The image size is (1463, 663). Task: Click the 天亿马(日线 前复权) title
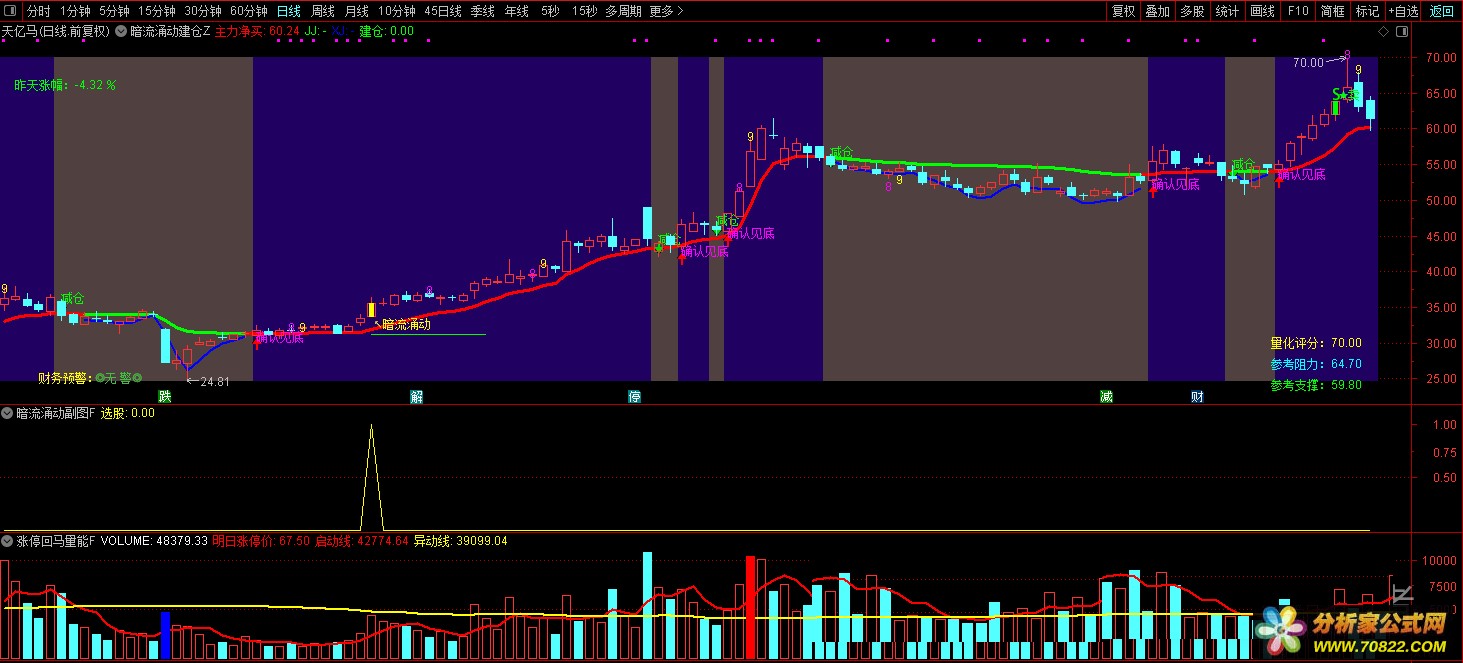coord(56,31)
